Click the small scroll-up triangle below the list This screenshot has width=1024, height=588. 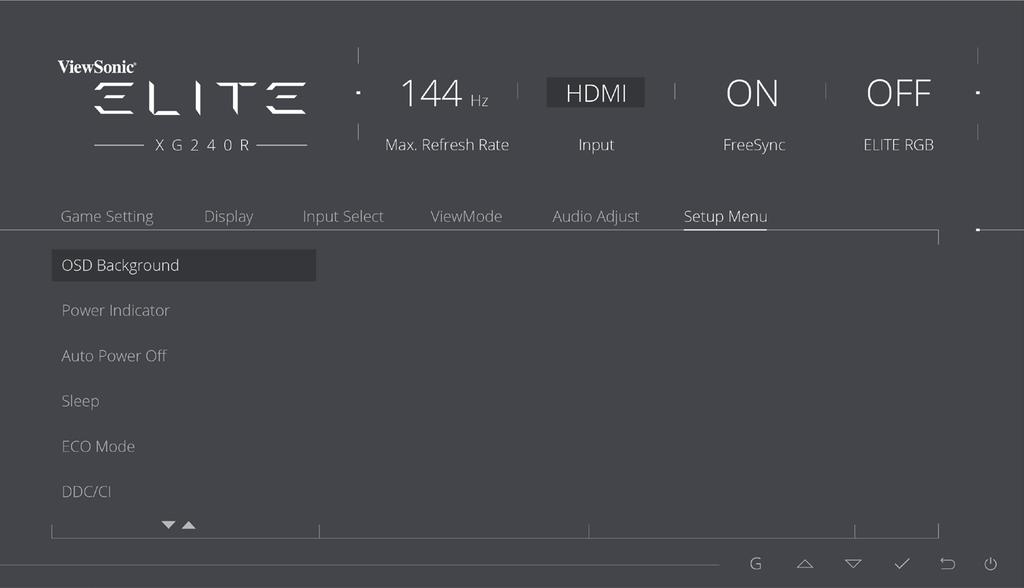189,525
